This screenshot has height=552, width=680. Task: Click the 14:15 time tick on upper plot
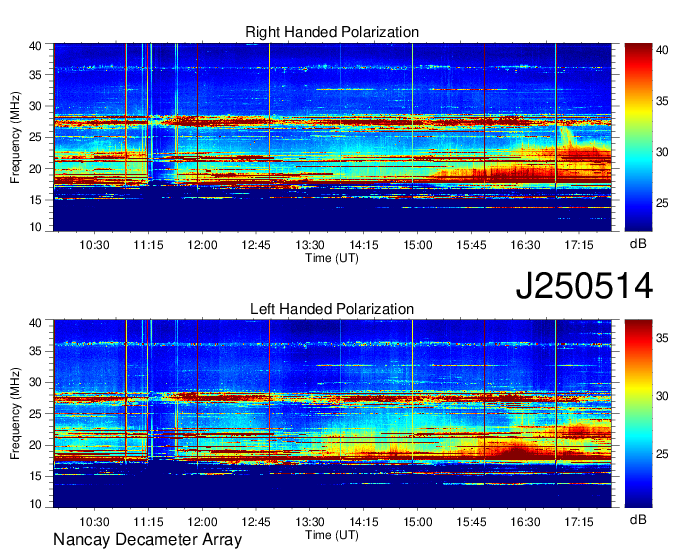coord(363,245)
